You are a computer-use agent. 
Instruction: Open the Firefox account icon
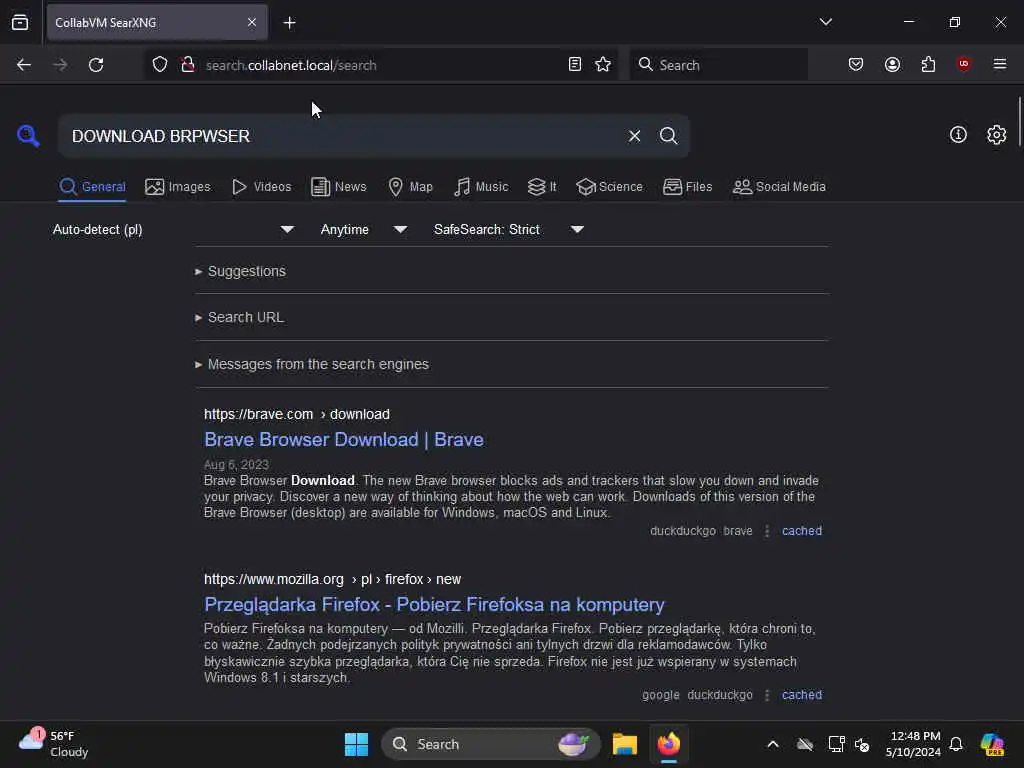892,65
